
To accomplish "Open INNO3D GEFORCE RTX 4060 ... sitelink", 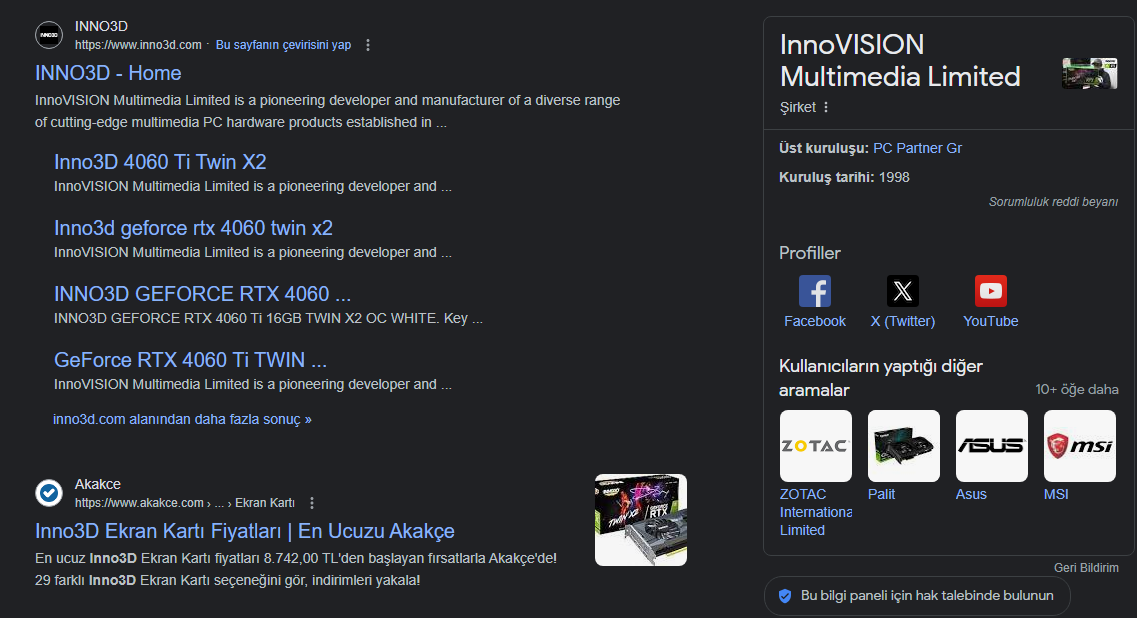I will (x=202, y=294).
